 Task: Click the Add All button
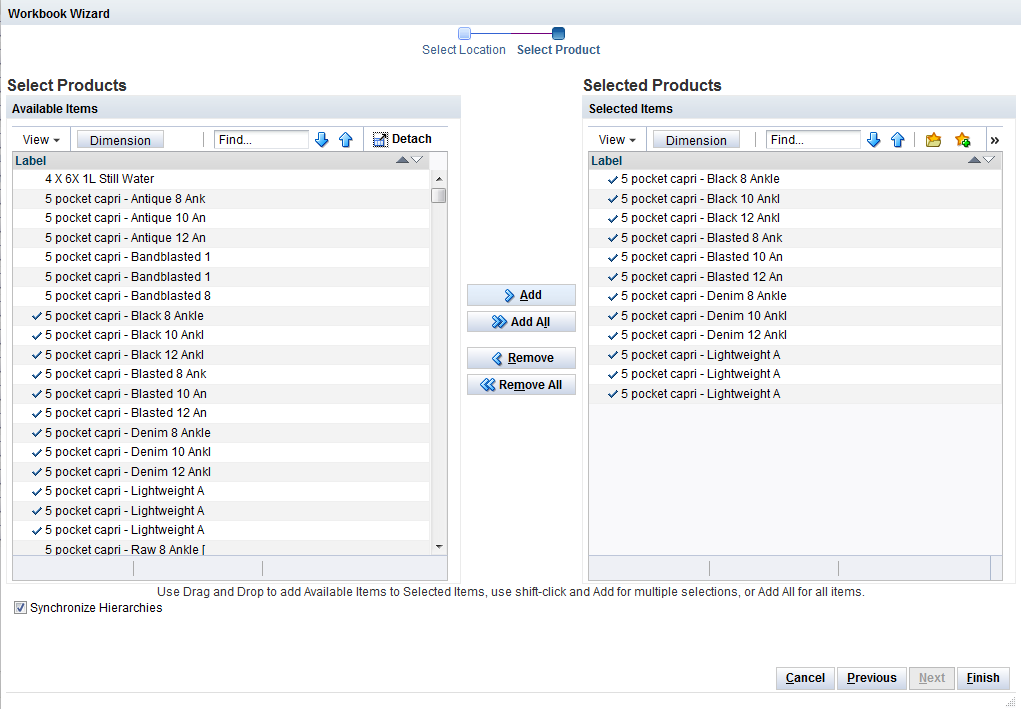521,322
